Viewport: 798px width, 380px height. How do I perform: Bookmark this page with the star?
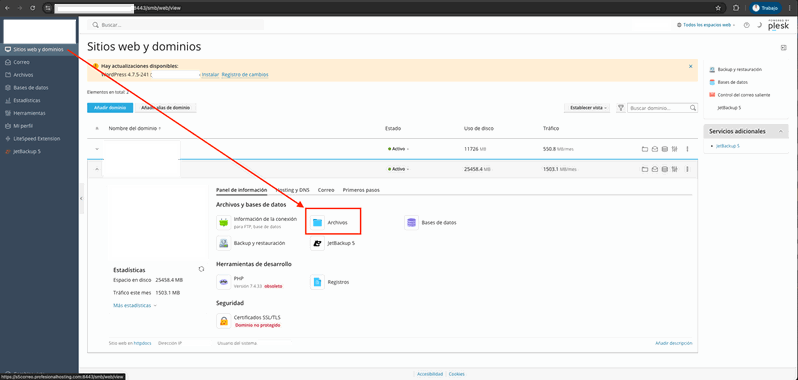point(718,8)
